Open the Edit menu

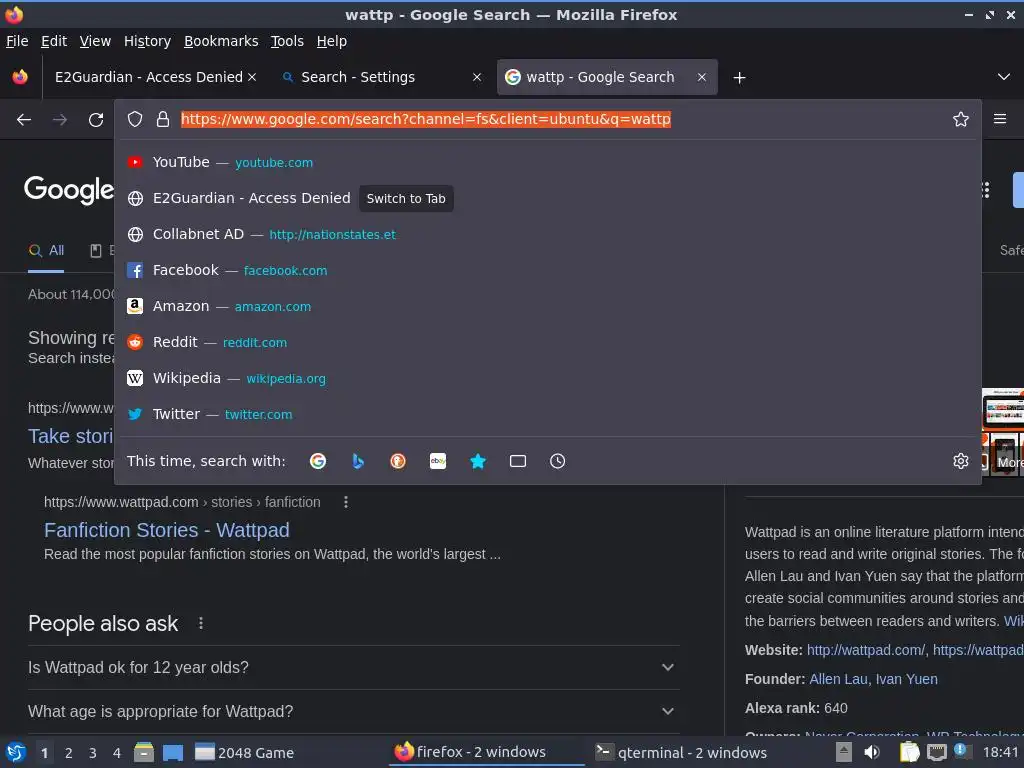click(54, 41)
